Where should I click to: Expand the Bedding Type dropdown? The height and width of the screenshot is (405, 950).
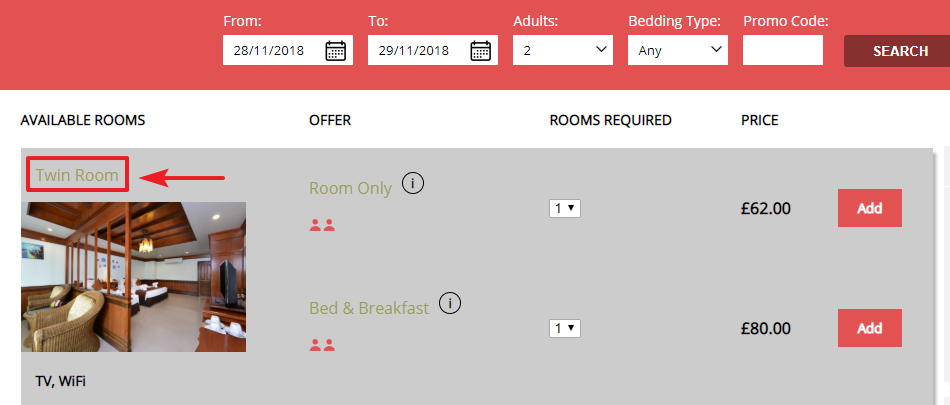[678, 50]
